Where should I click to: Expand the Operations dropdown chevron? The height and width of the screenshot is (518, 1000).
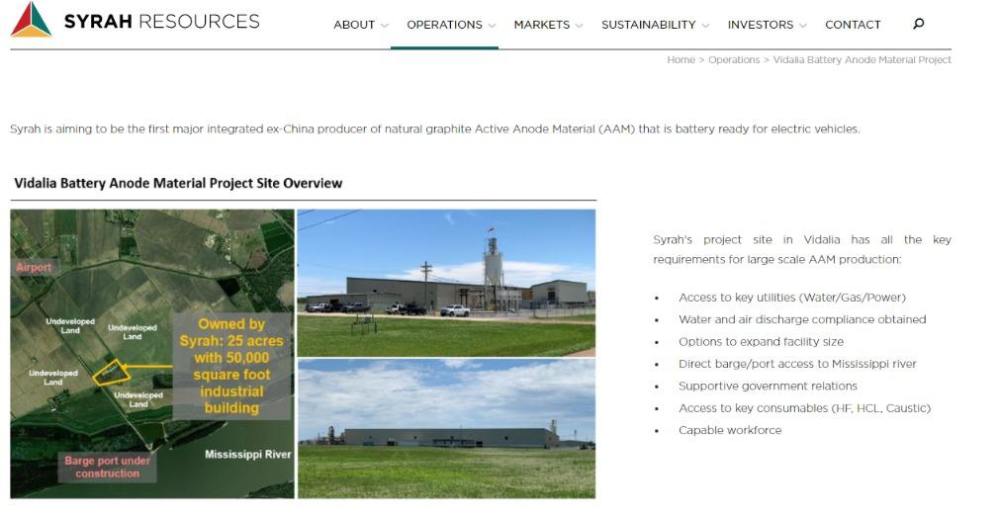(x=492, y=26)
